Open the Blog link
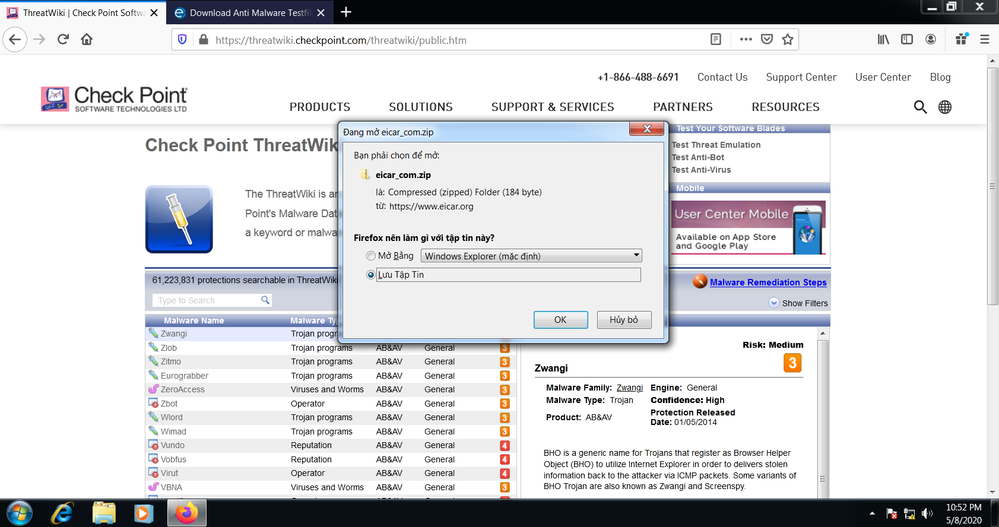This screenshot has height=527, width=999. click(940, 77)
